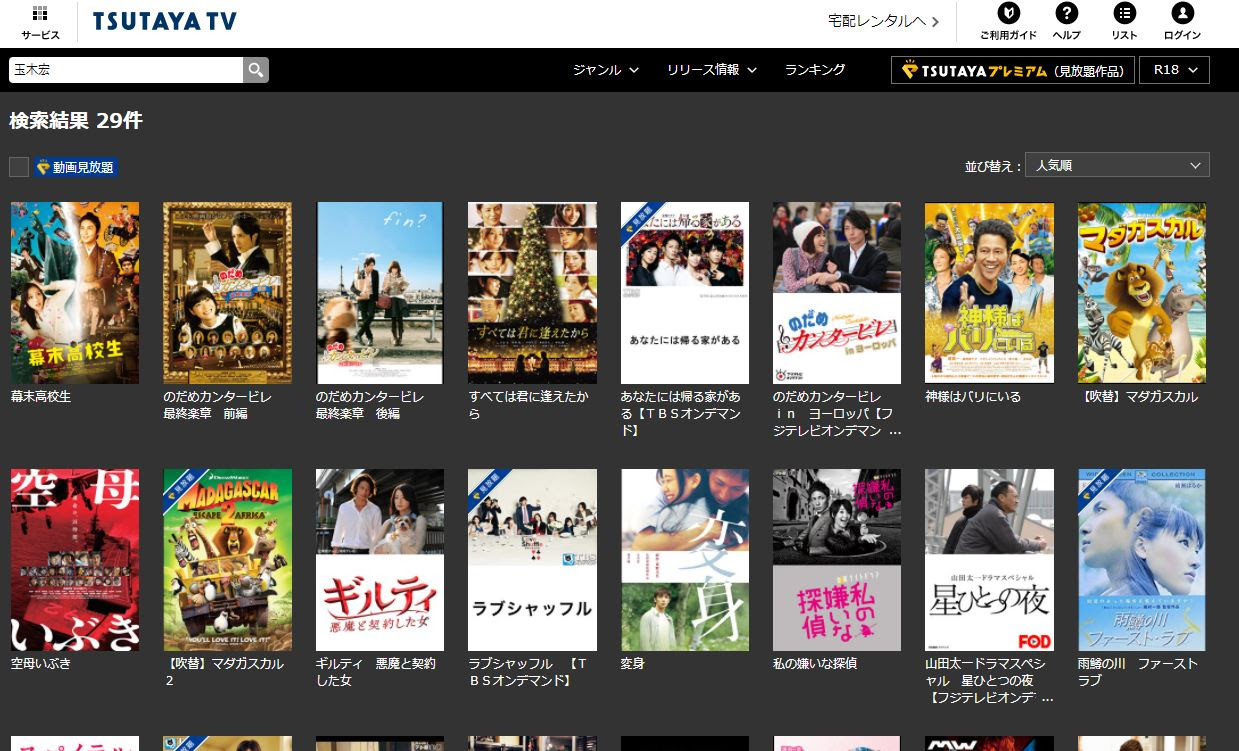1239x751 pixels.
Task: Open the 雨鱒の川 ファースト・ラブ poster
Action: click(x=1142, y=560)
